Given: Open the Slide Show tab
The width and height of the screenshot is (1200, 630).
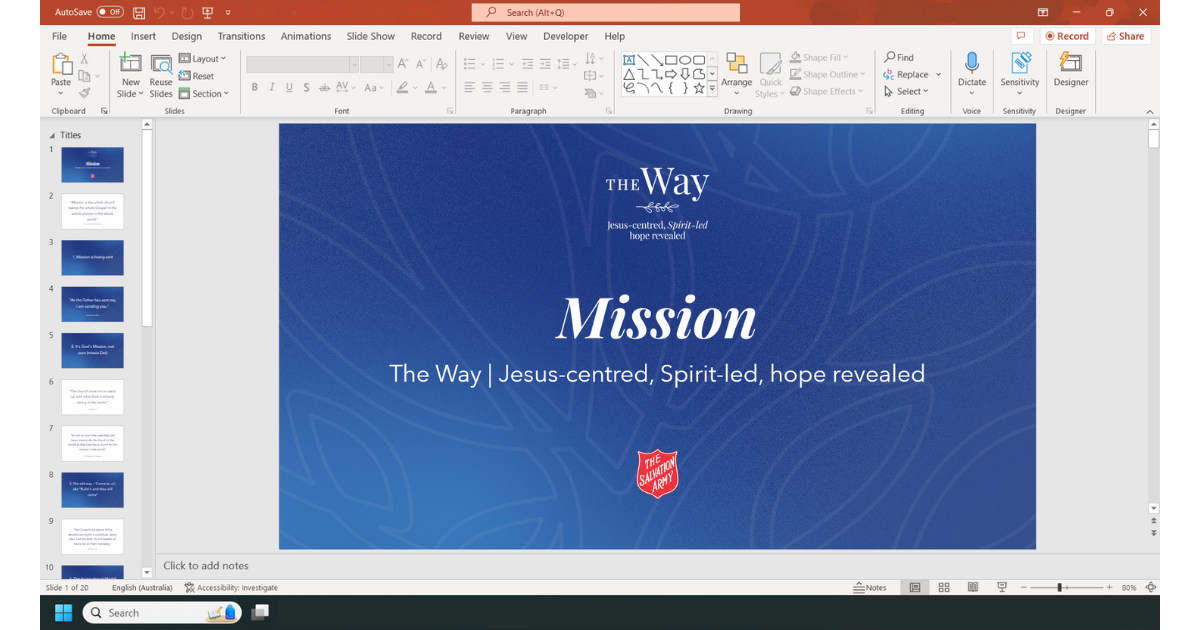Looking at the screenshot, I should point(370,36).
